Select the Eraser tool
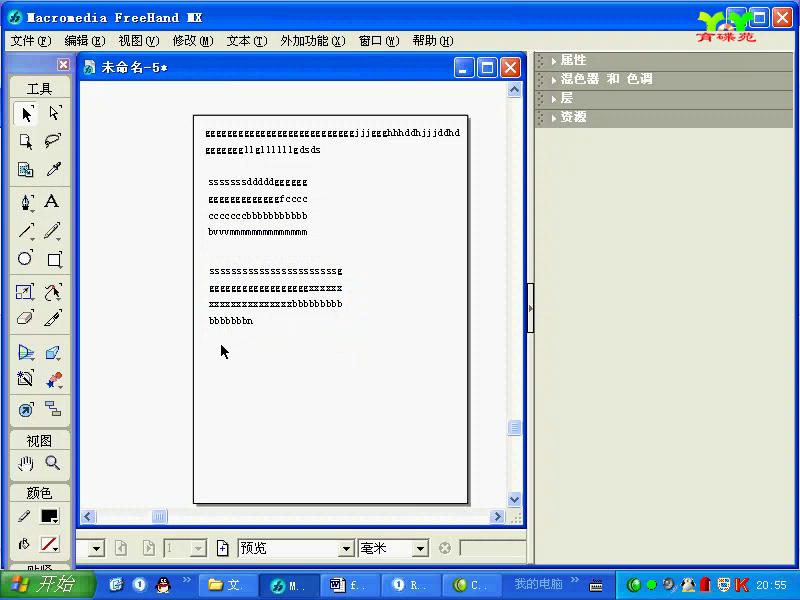This screenshot has width=800, height=600. point(26,318)
